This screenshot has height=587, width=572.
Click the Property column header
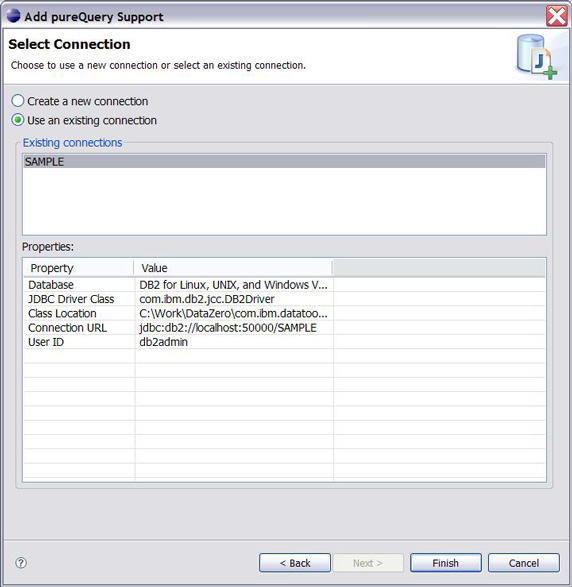point(78,268)
